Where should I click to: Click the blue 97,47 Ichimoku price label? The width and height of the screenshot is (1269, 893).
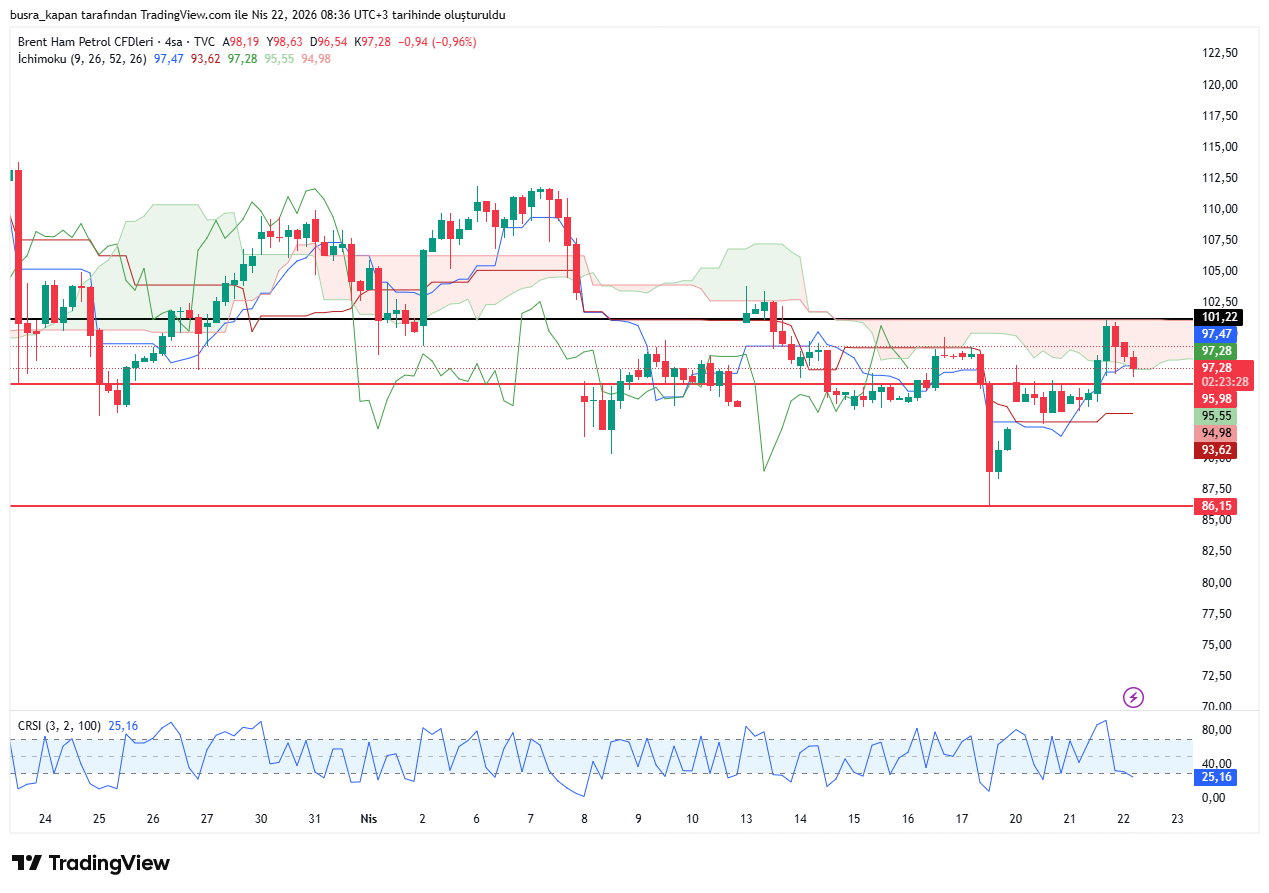(1215, 334)
